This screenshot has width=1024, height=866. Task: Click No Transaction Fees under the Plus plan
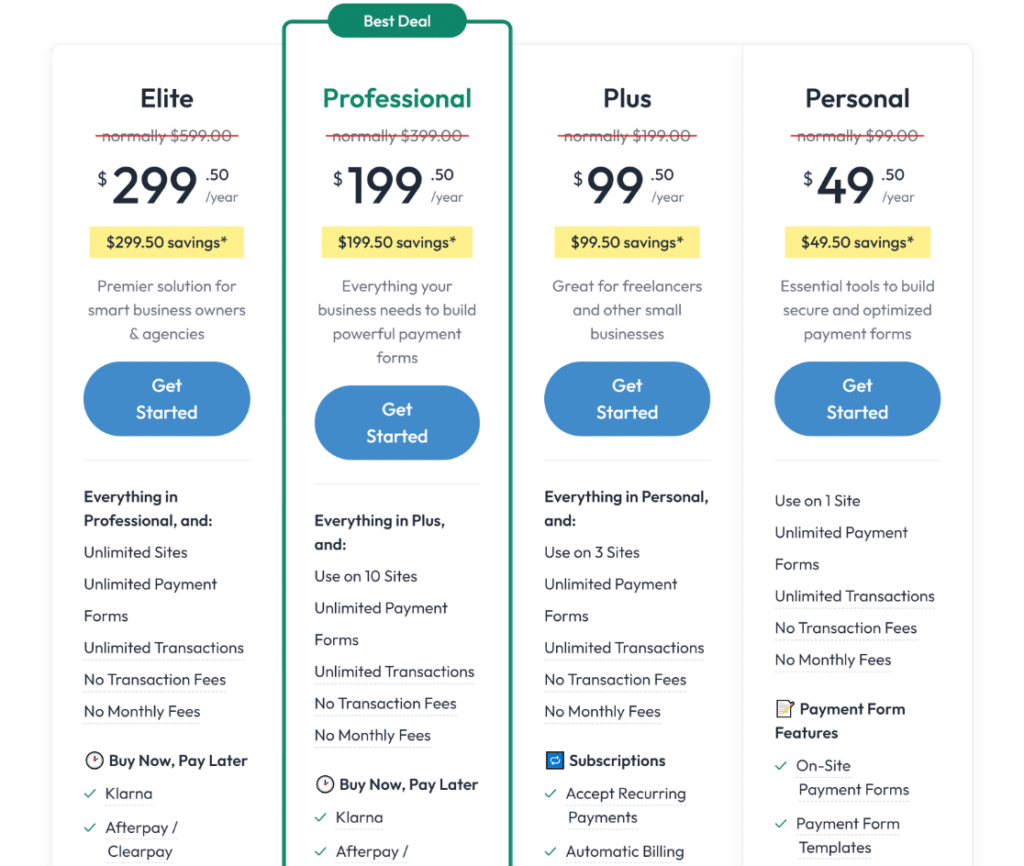point(615,680)
